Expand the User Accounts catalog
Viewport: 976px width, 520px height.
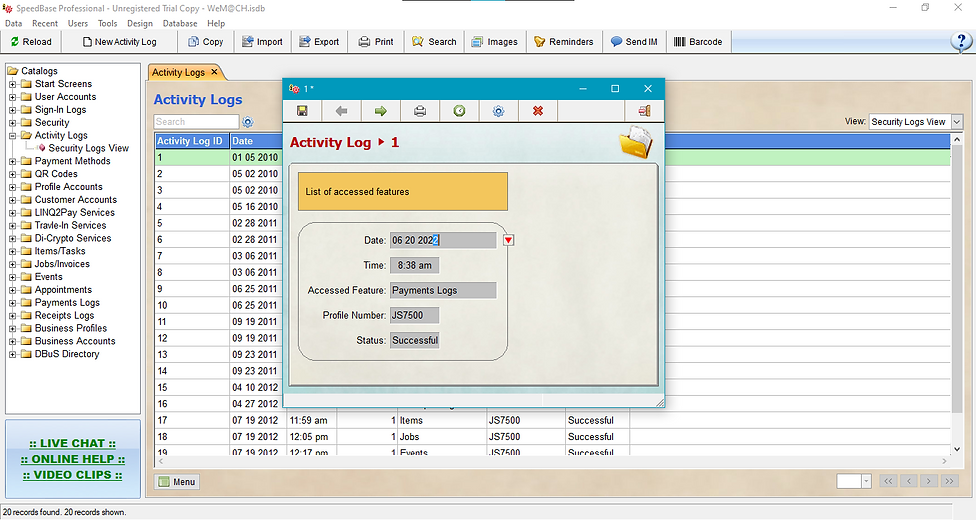coord(12,97)
